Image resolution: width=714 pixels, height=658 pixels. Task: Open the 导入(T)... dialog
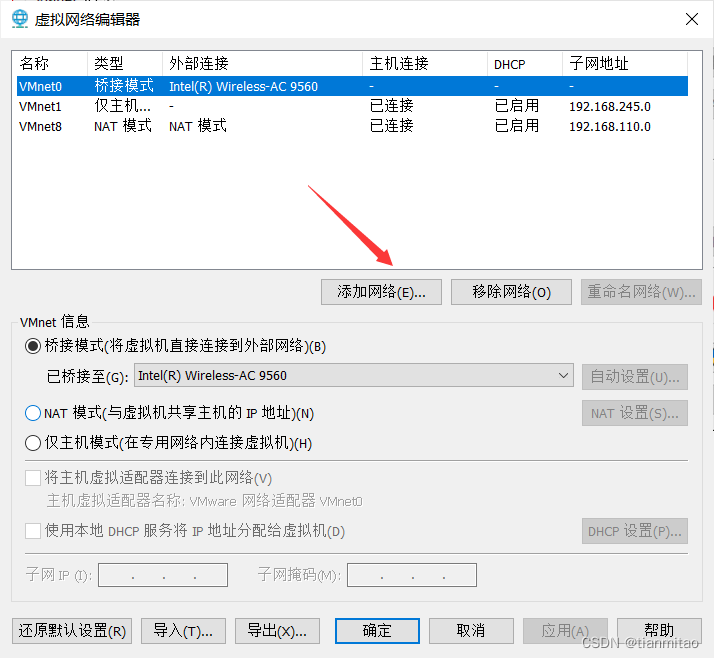[x=183, y=631]
